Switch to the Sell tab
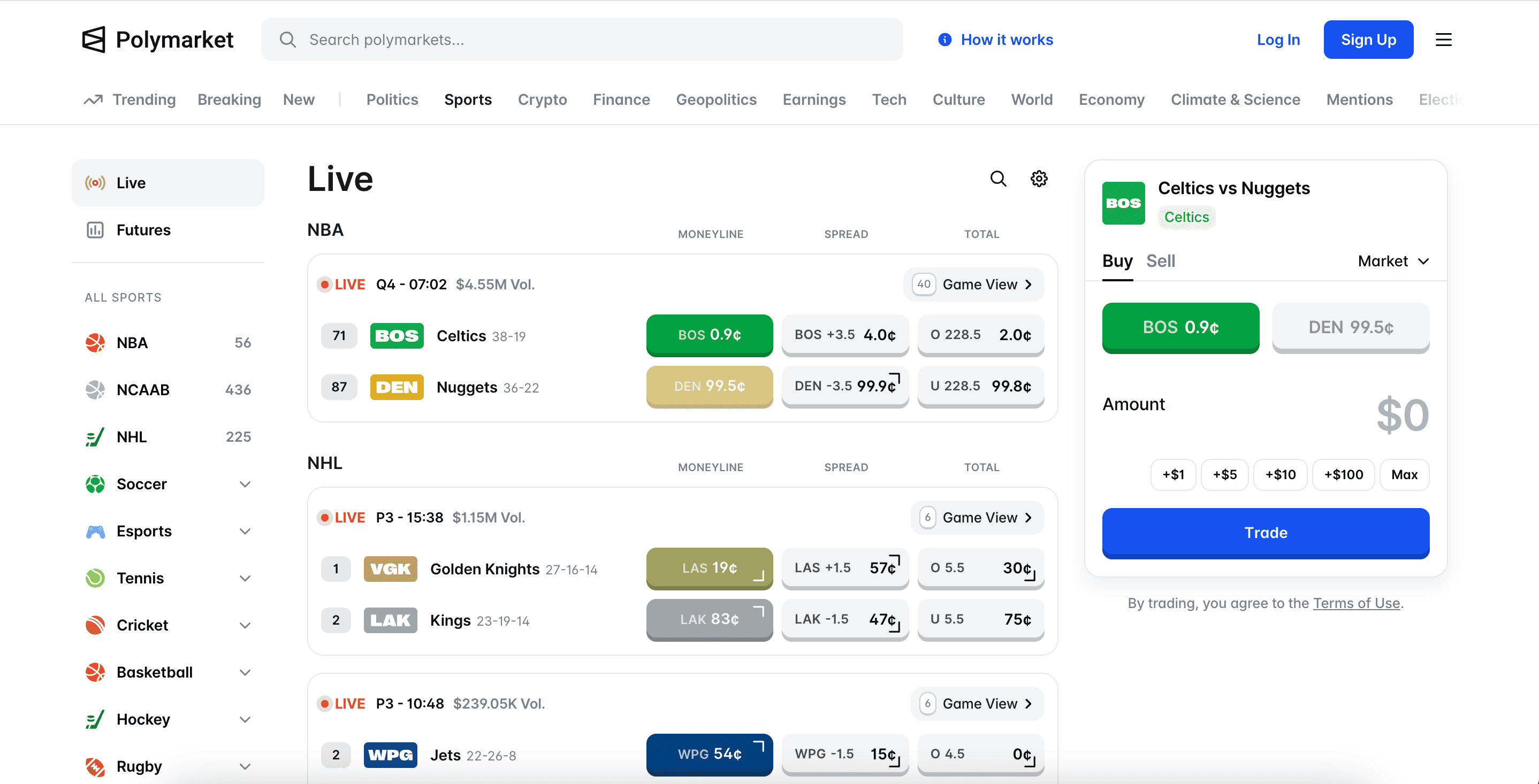 pyautogui.click(x=1160, y=261)
